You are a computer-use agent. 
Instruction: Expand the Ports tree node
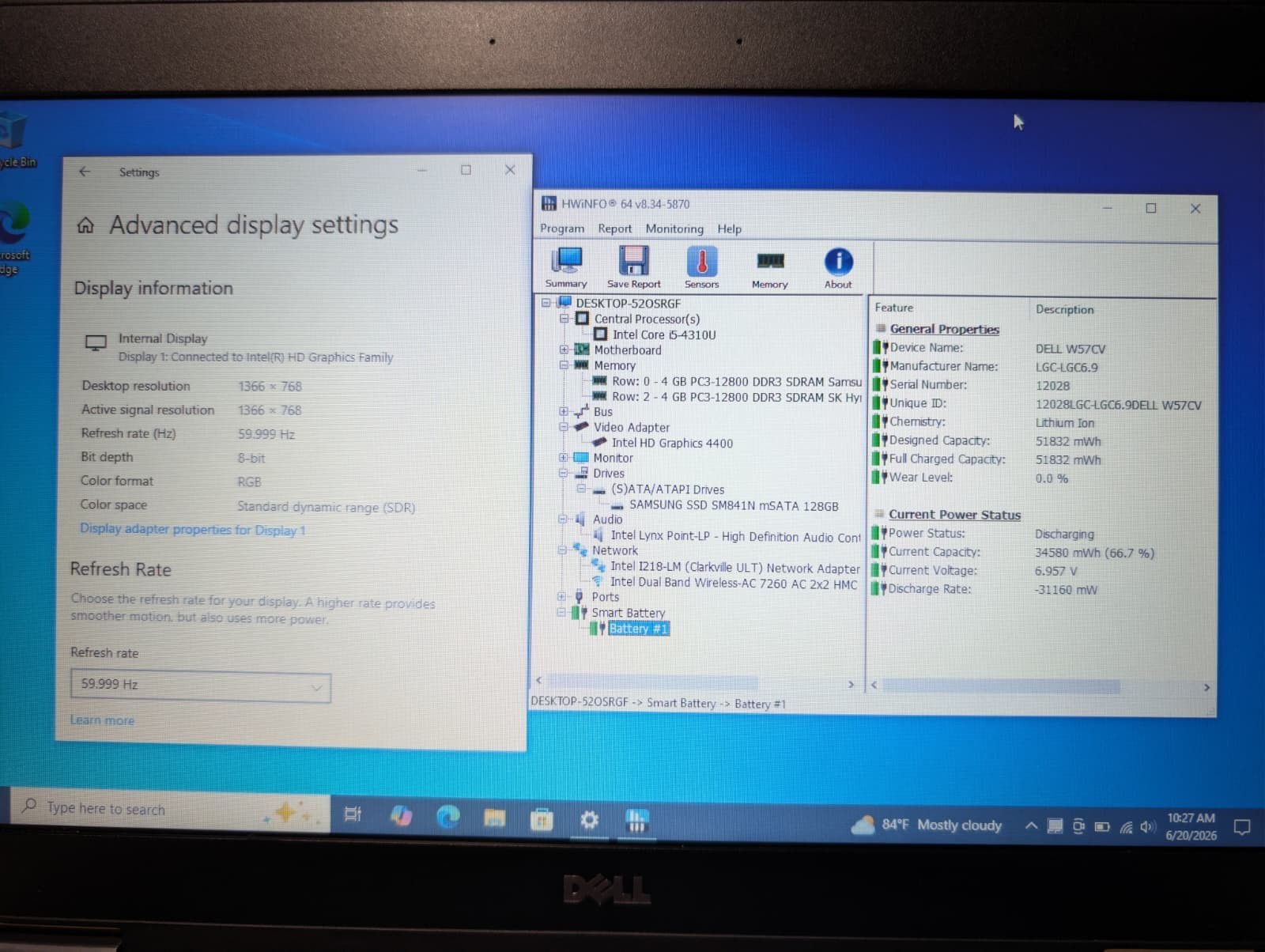pyautogui.click(x=561, y=597)
